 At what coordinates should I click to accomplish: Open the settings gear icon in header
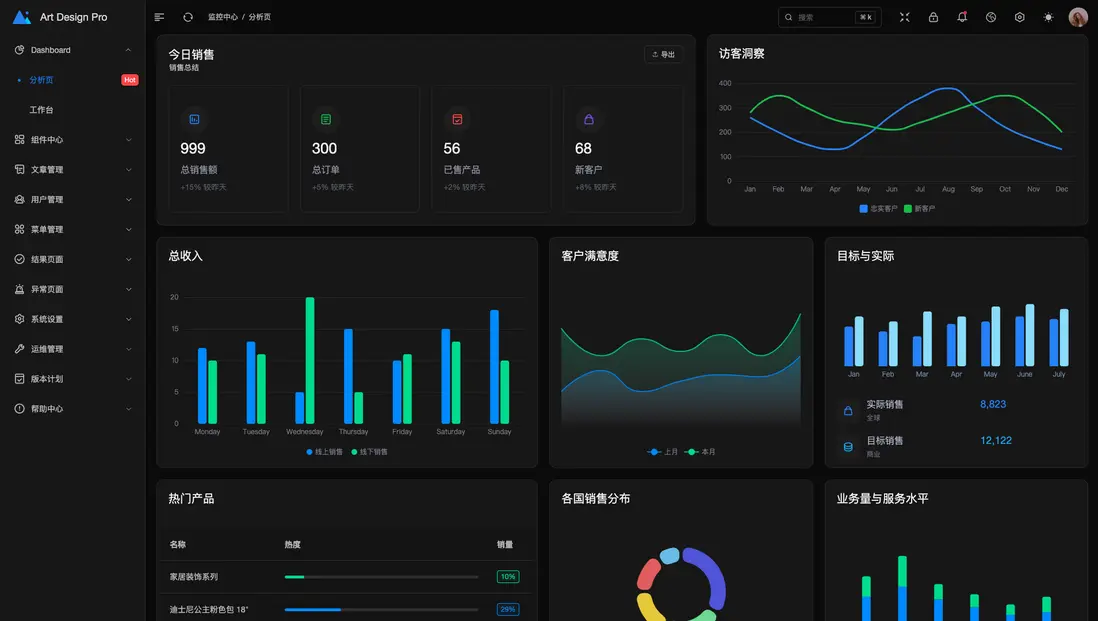point(1020,17)
